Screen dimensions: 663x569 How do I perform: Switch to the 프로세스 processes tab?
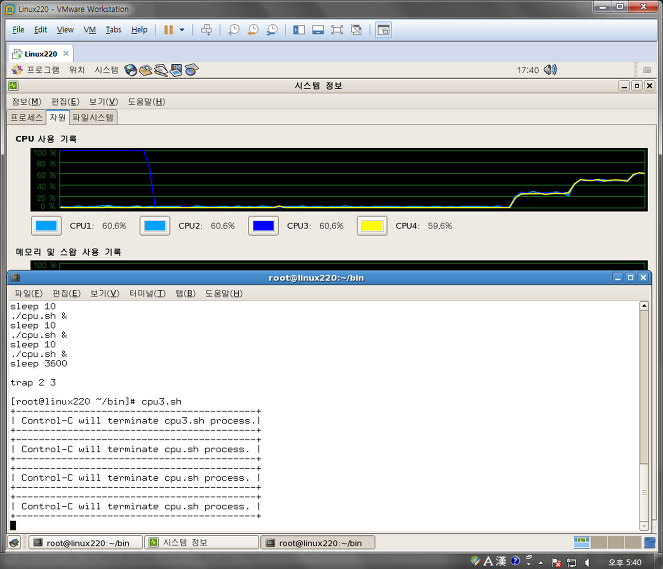click(26, 118)
